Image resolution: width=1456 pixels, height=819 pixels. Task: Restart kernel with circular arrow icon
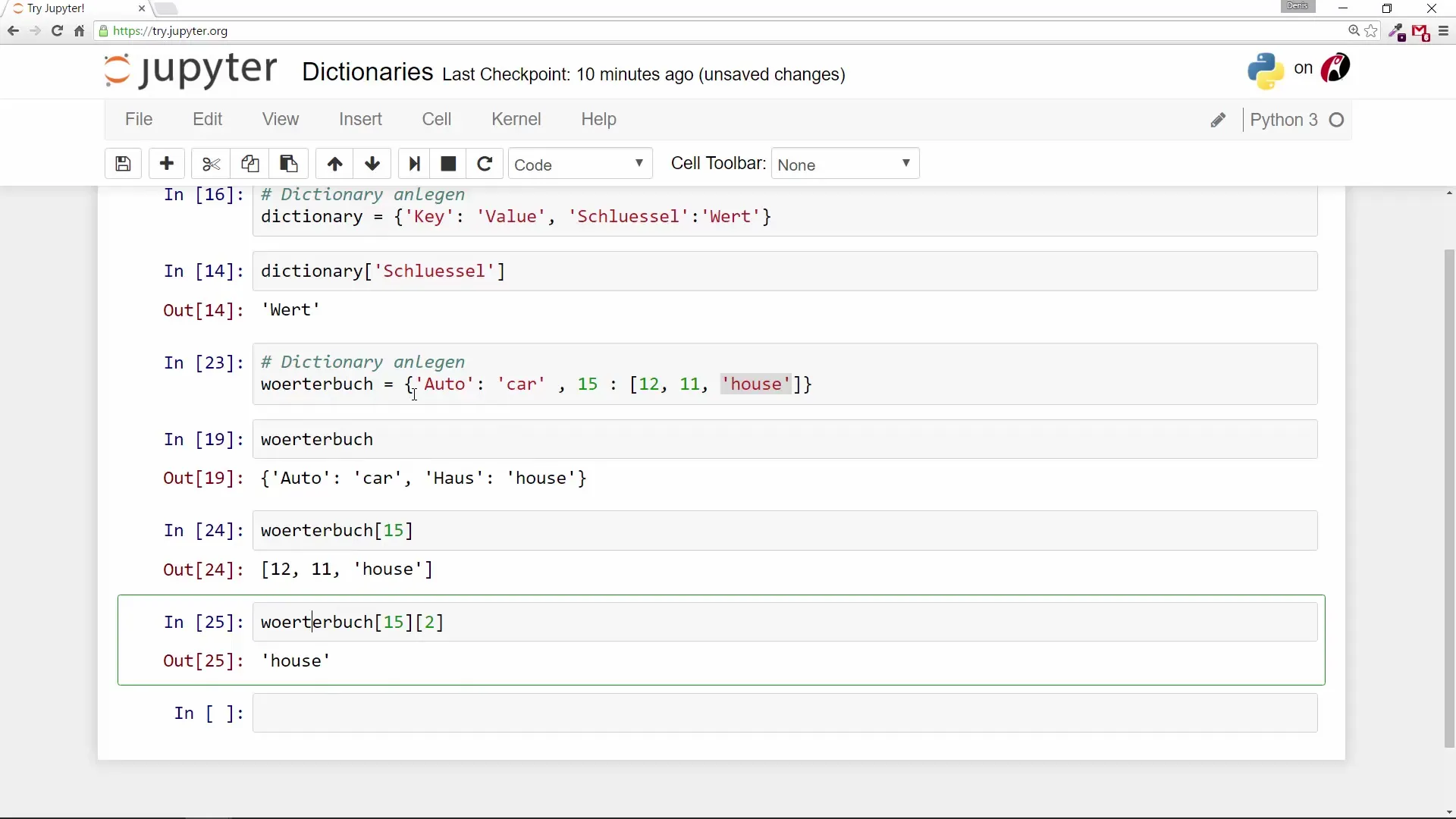(x=485, y=164)
